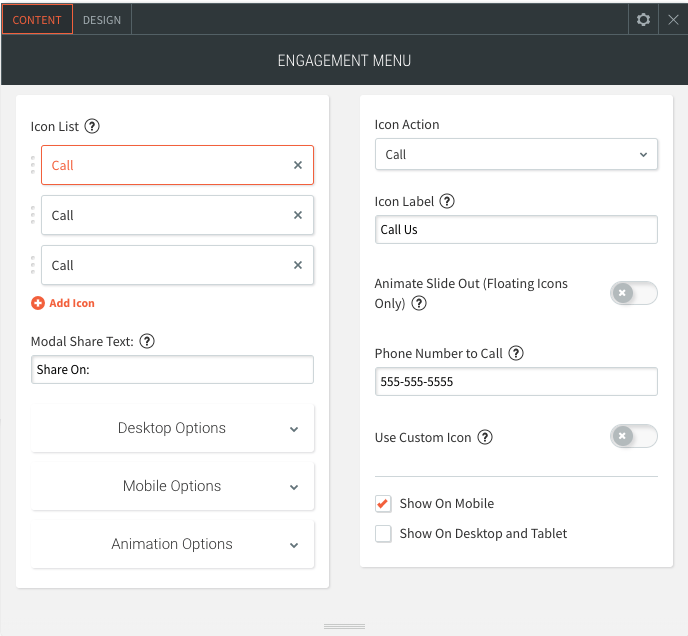
Task: Enable Animate Slide Out toggle
Action: pos(633,293)
